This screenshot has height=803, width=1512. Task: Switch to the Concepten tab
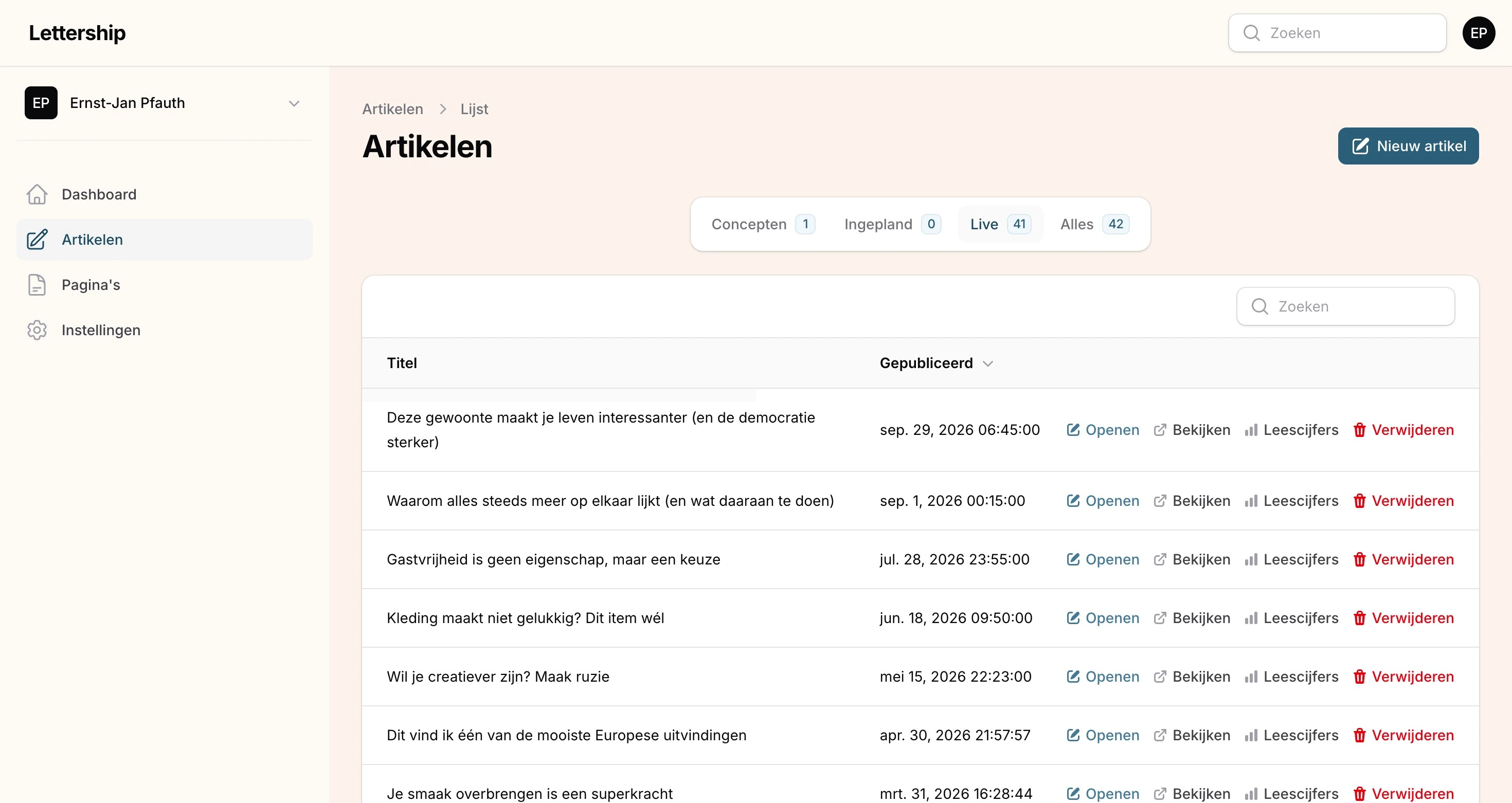tap(763, 224)
